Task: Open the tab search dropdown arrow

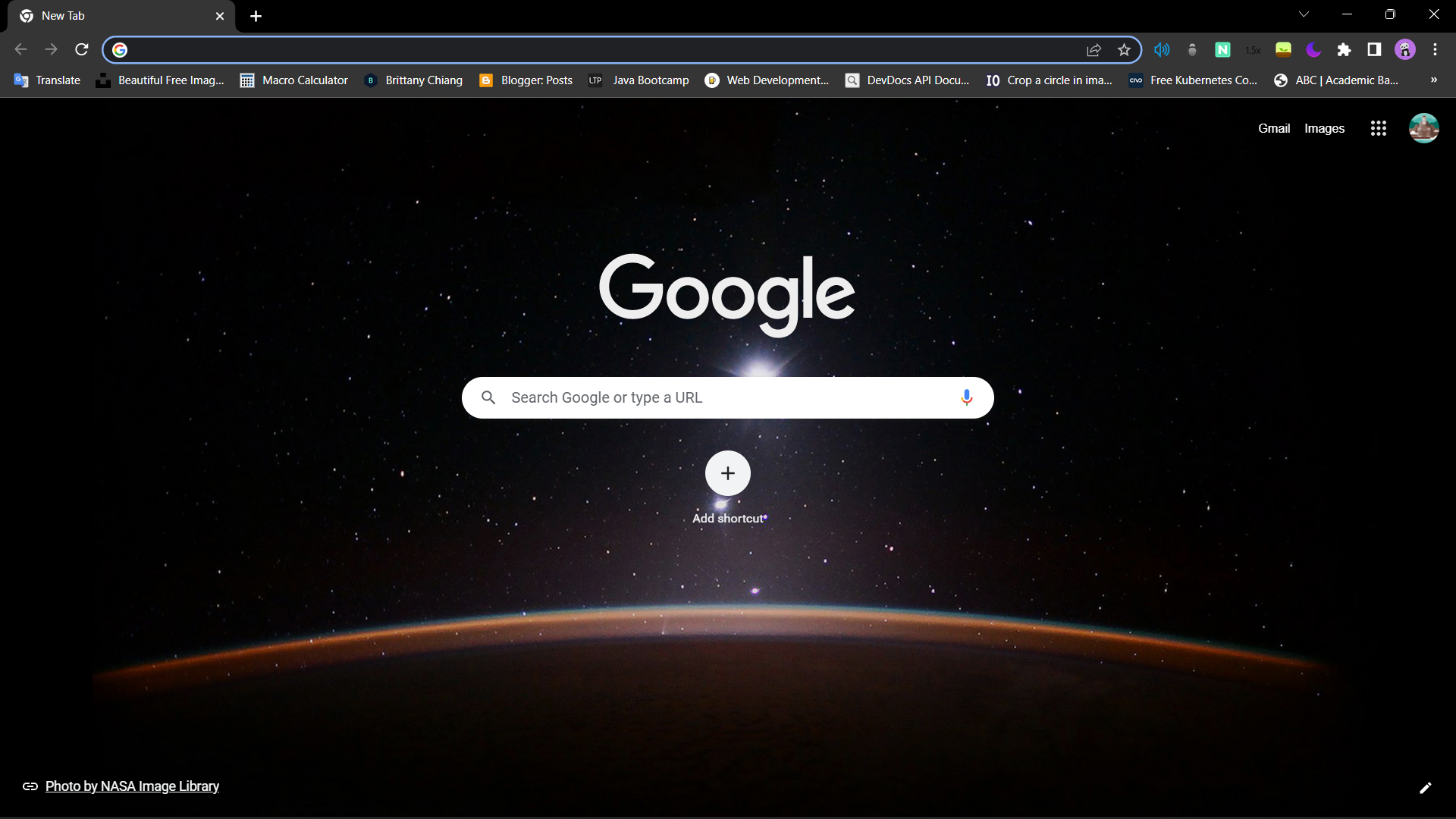Action: point(1304,14)
